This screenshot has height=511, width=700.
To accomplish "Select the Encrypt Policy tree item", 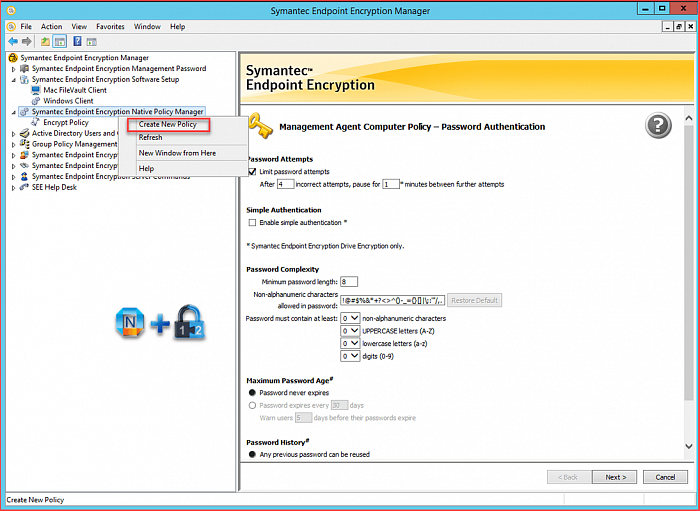I will pyautogui.click(x=66, y=122).
